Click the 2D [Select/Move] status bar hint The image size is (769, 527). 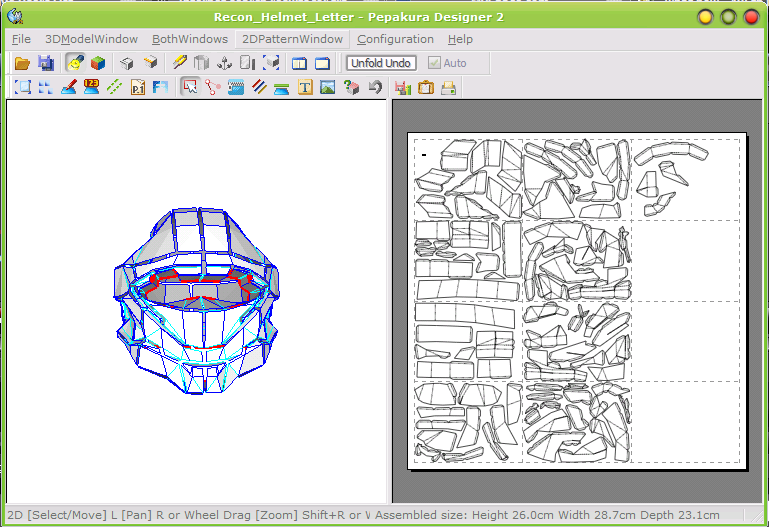pyautogui.click(x=189, y=515)
